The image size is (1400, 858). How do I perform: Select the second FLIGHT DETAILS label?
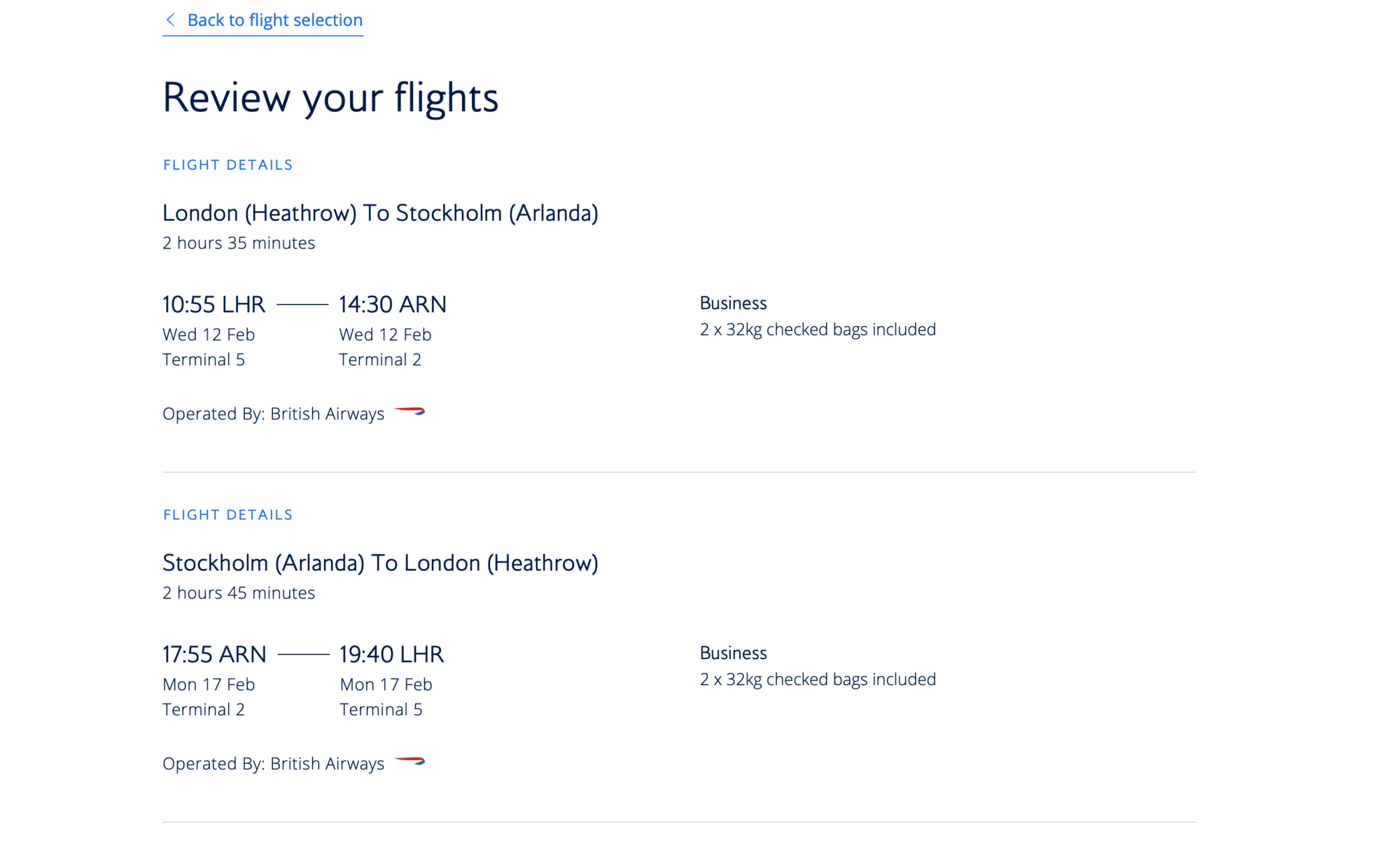click(227, 515)
